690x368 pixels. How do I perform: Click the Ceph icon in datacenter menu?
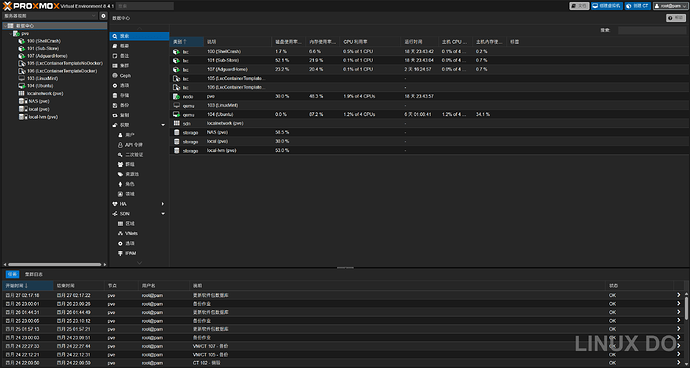point(114,76)
